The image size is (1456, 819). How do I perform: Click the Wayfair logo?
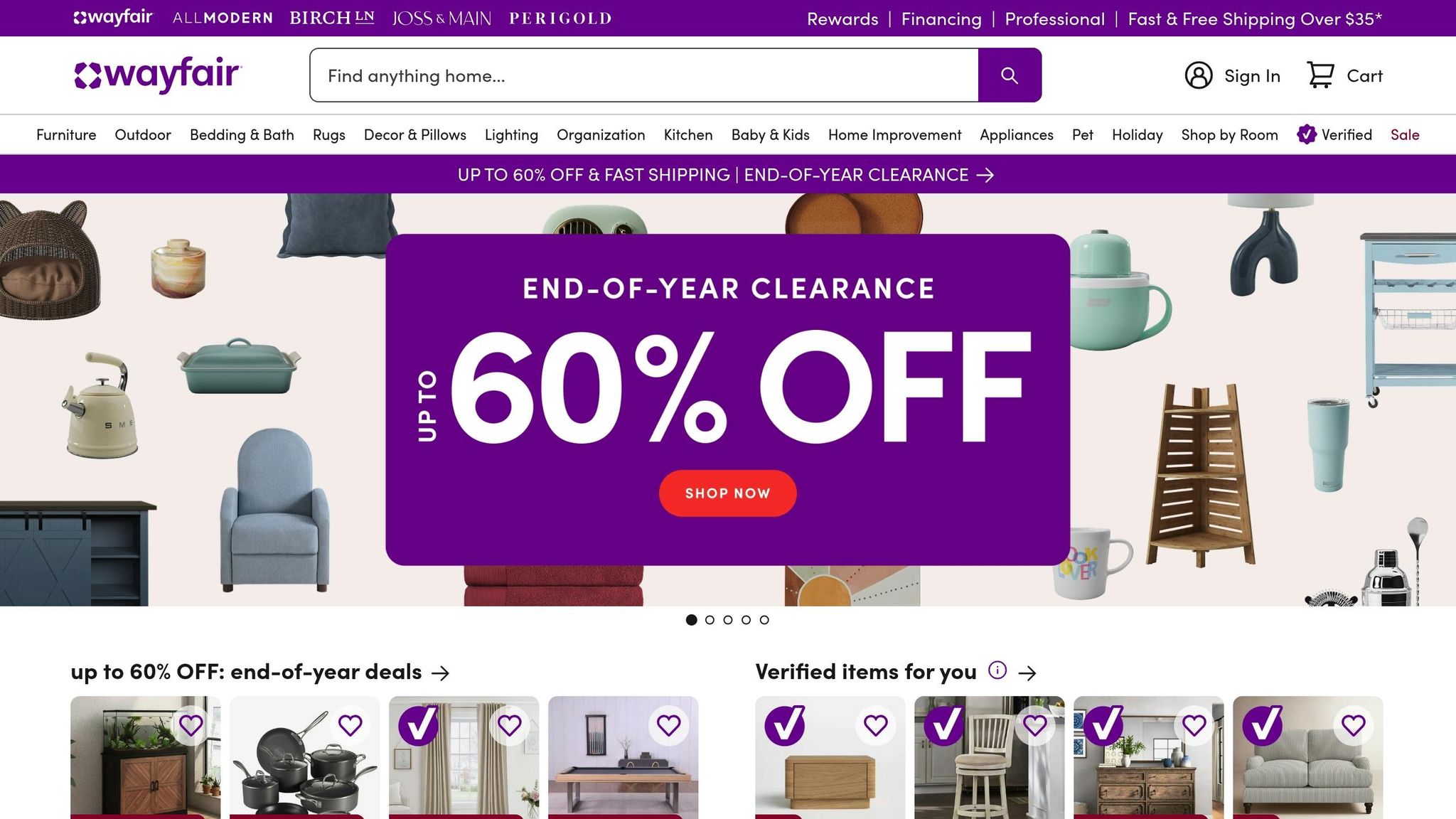pyautogui.click(x=157, y=75)
